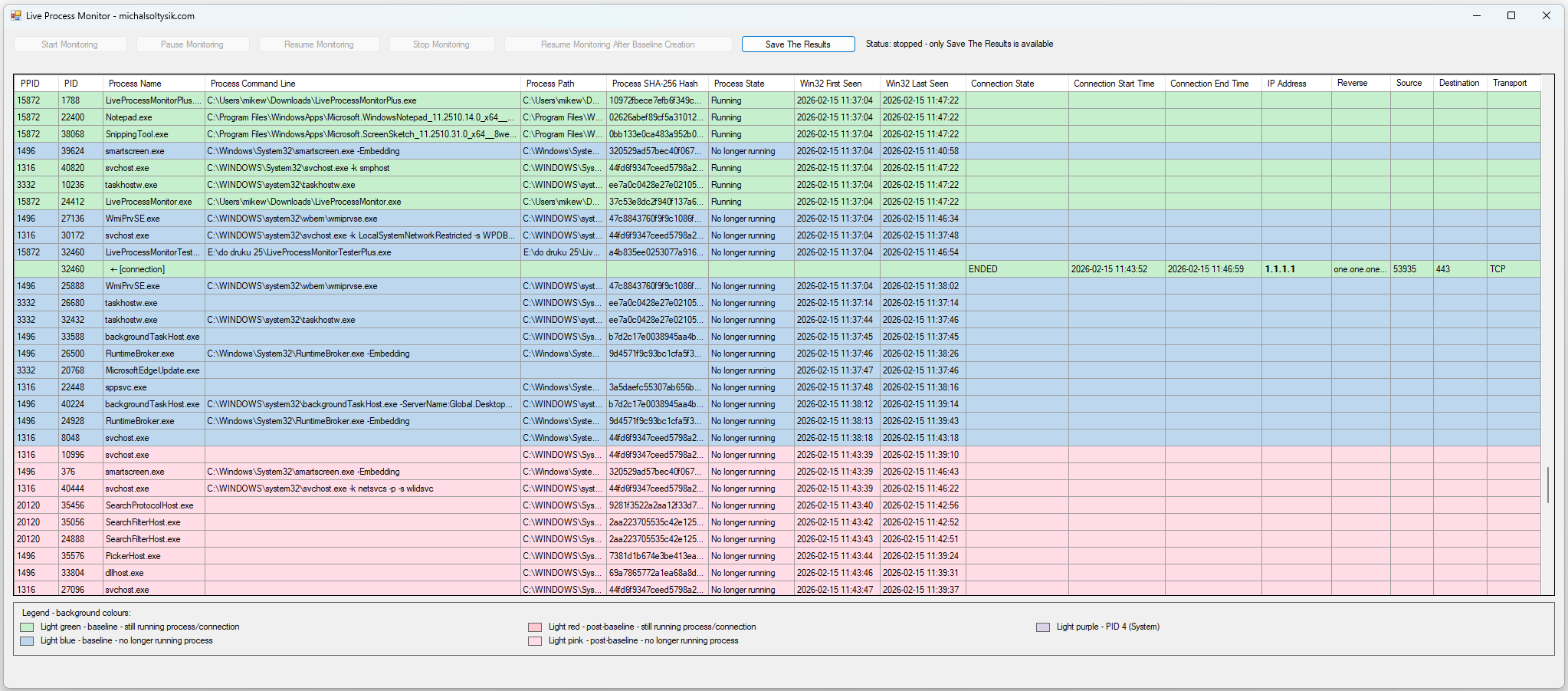Image resolution: width=1568 pixels, height=691 pixels.
Task: Click the light red legend swatch
Action: 535,627
